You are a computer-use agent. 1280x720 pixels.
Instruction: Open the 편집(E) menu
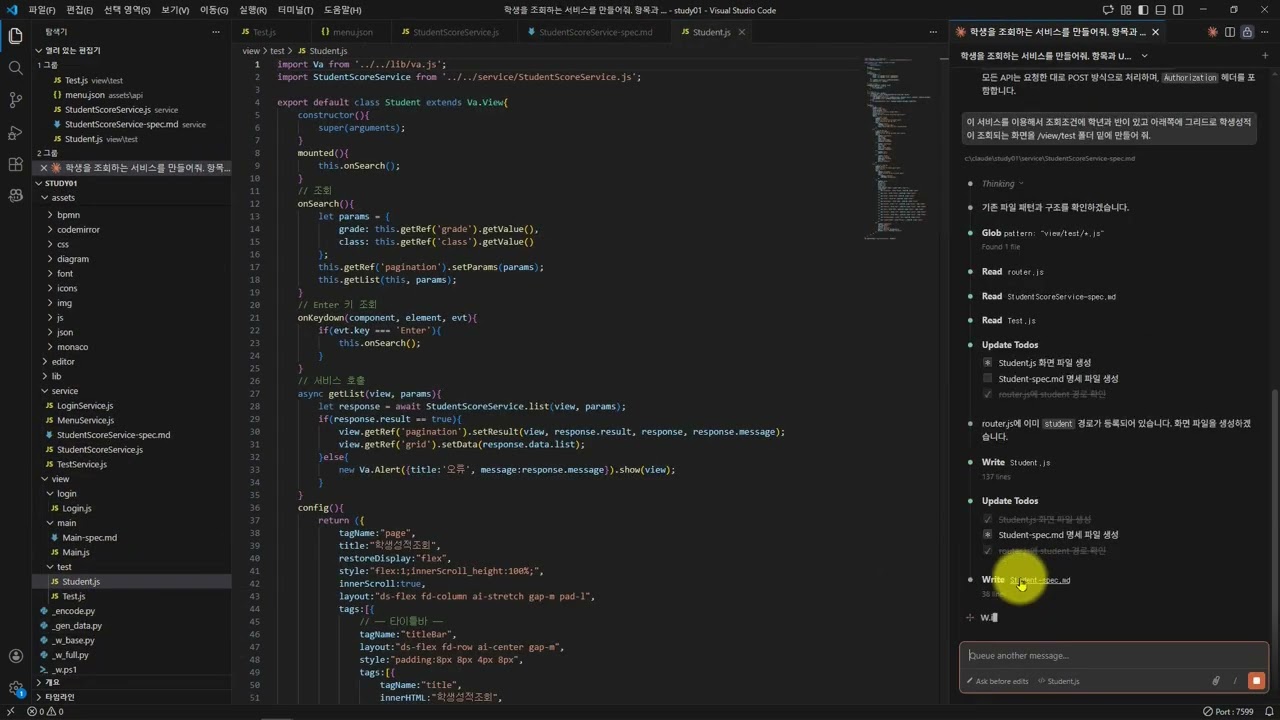(x=80, y=10)
